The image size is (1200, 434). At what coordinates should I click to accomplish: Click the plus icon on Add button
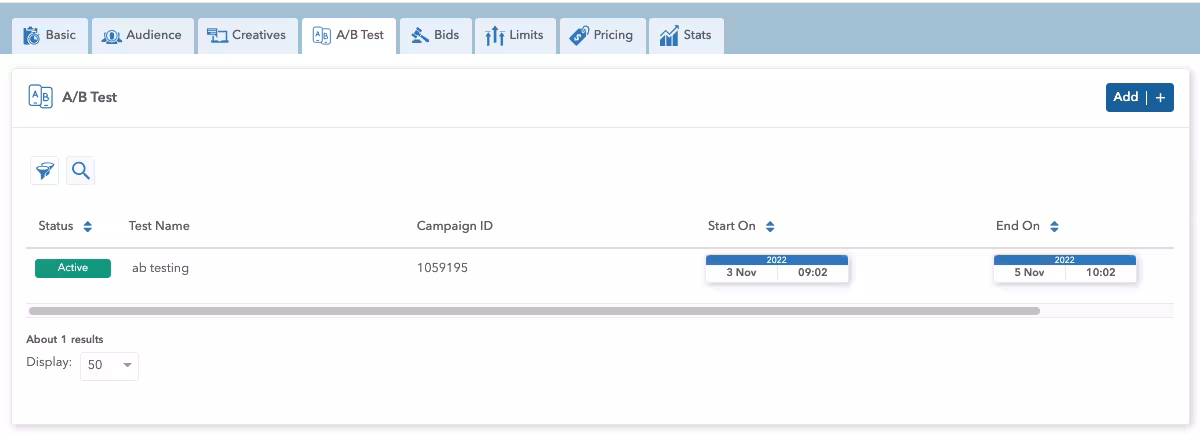1160,98
